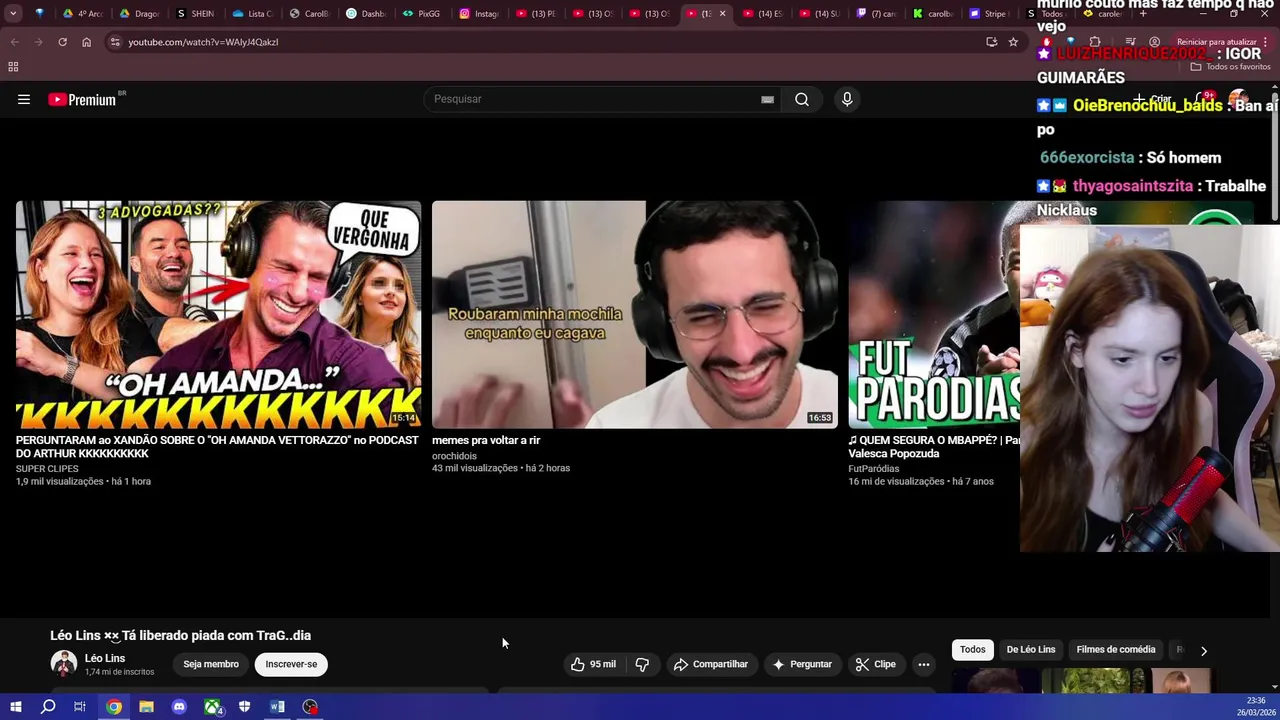
Task: Open 'memes pra voltar a rir' title
Action: pyautogui.click(x=486, y=440)
